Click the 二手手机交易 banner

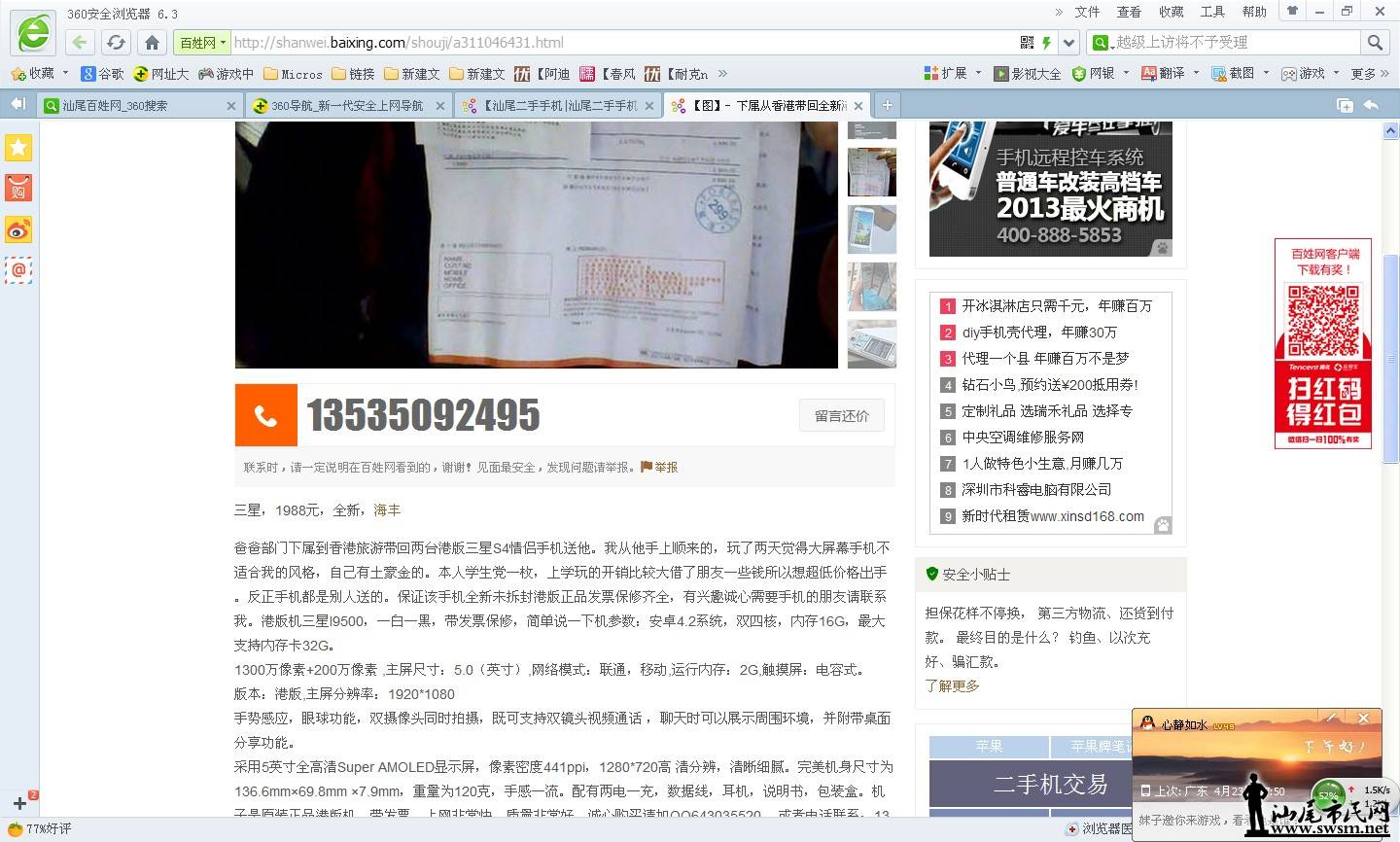[x=1051, y=784]
